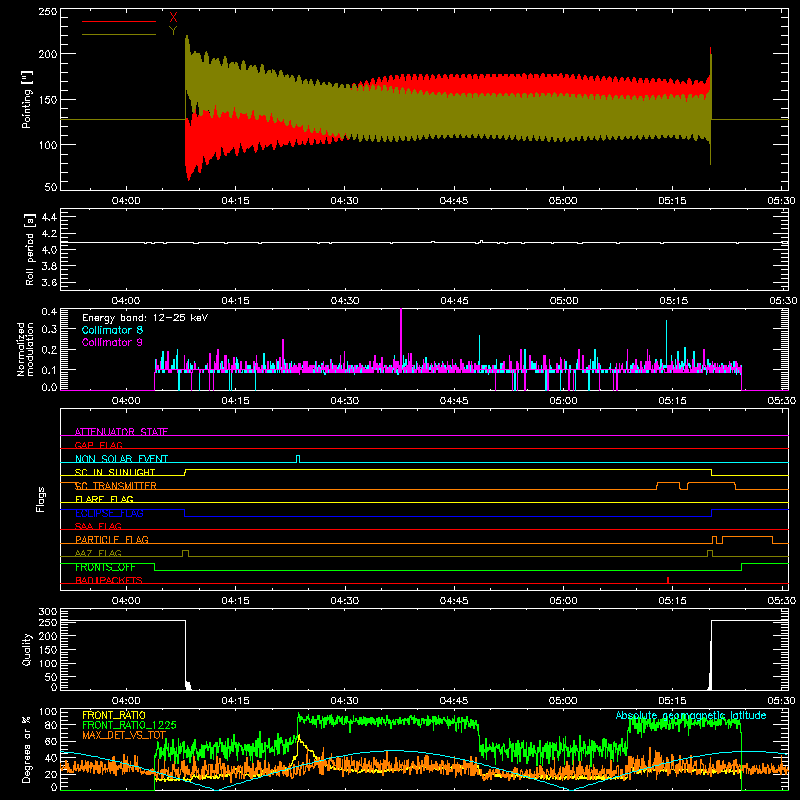Click the 05:15 tick label under Pointing plot
800x800 pixels.
click(672, 201)
